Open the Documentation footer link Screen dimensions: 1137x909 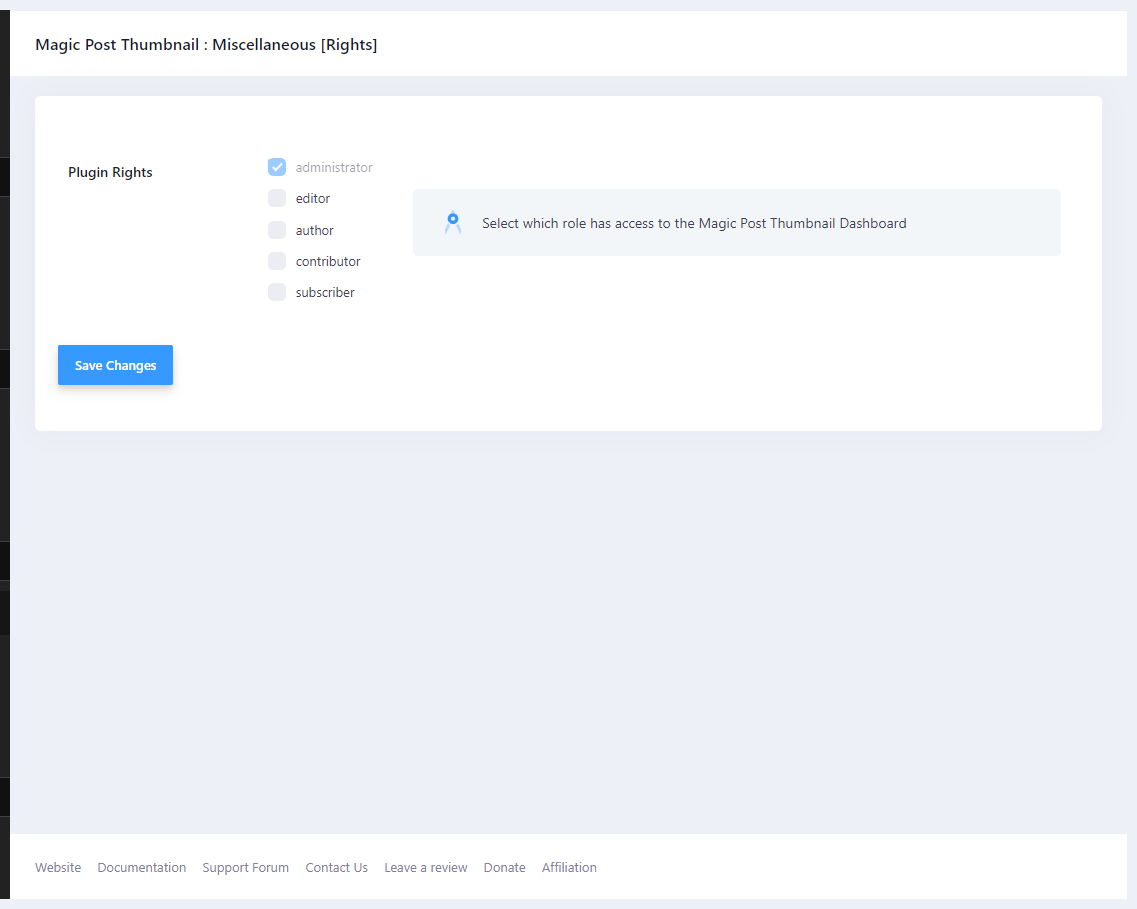tap(141, 868)
